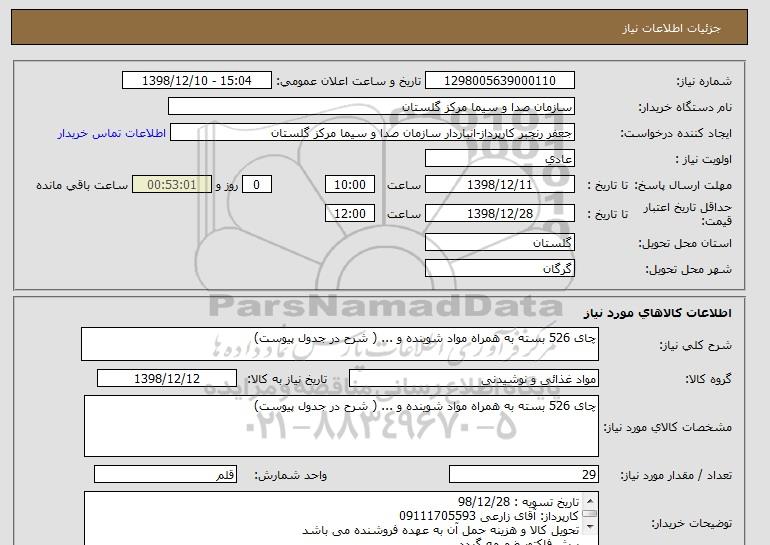770x545 pixels.
Task: Click the label اولویت نیاز
Action: point(704,159)
